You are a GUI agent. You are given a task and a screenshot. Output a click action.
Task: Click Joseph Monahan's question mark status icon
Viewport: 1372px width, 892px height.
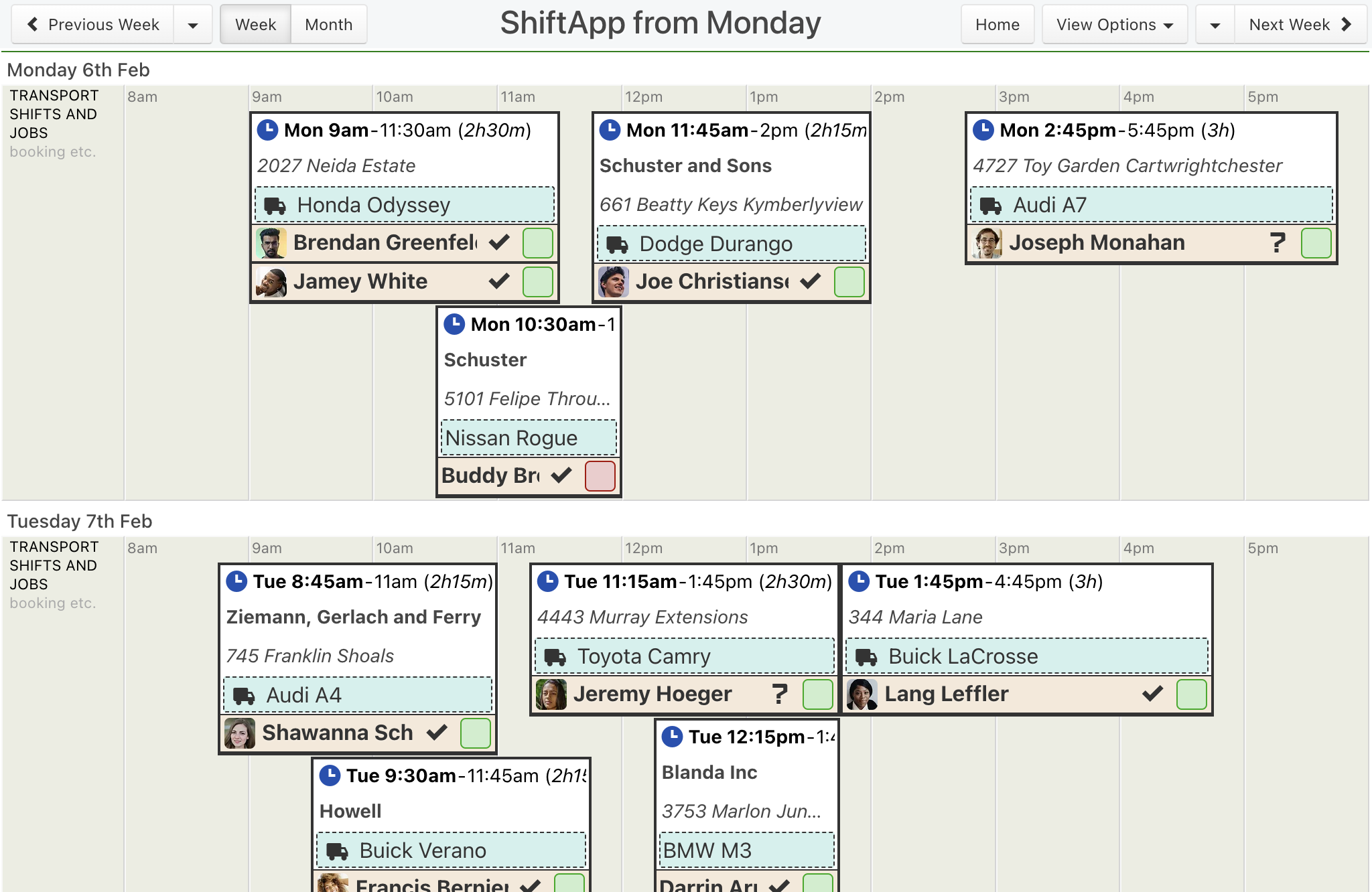(x=1278, y=242)
